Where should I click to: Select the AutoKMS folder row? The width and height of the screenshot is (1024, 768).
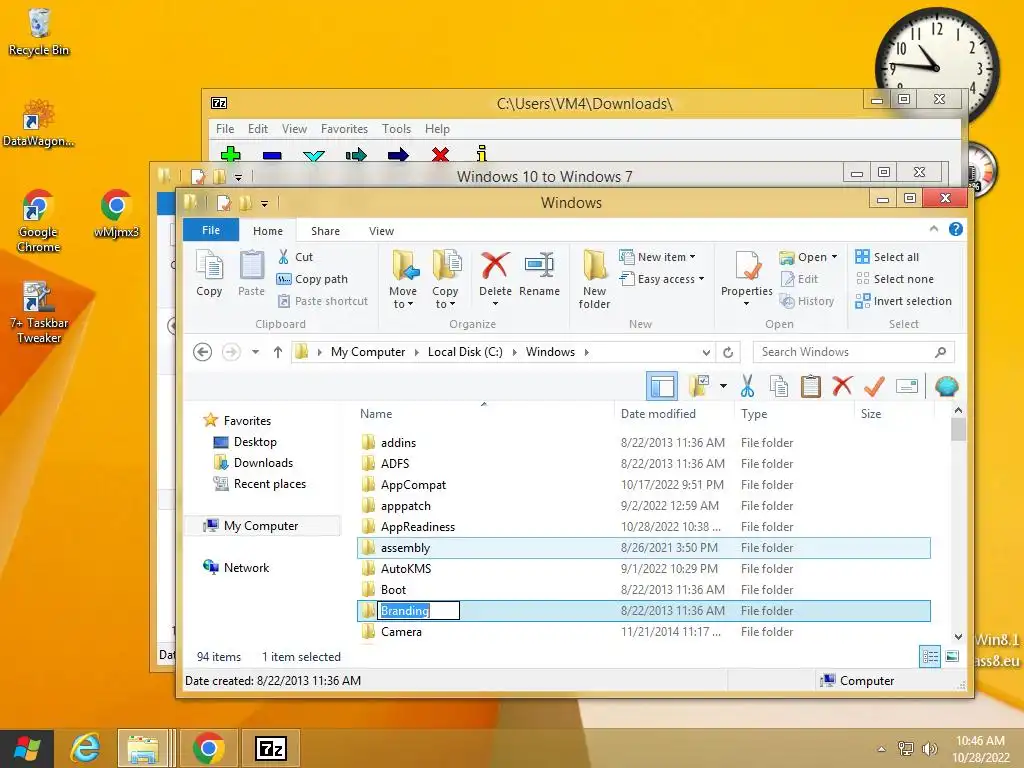644,569
